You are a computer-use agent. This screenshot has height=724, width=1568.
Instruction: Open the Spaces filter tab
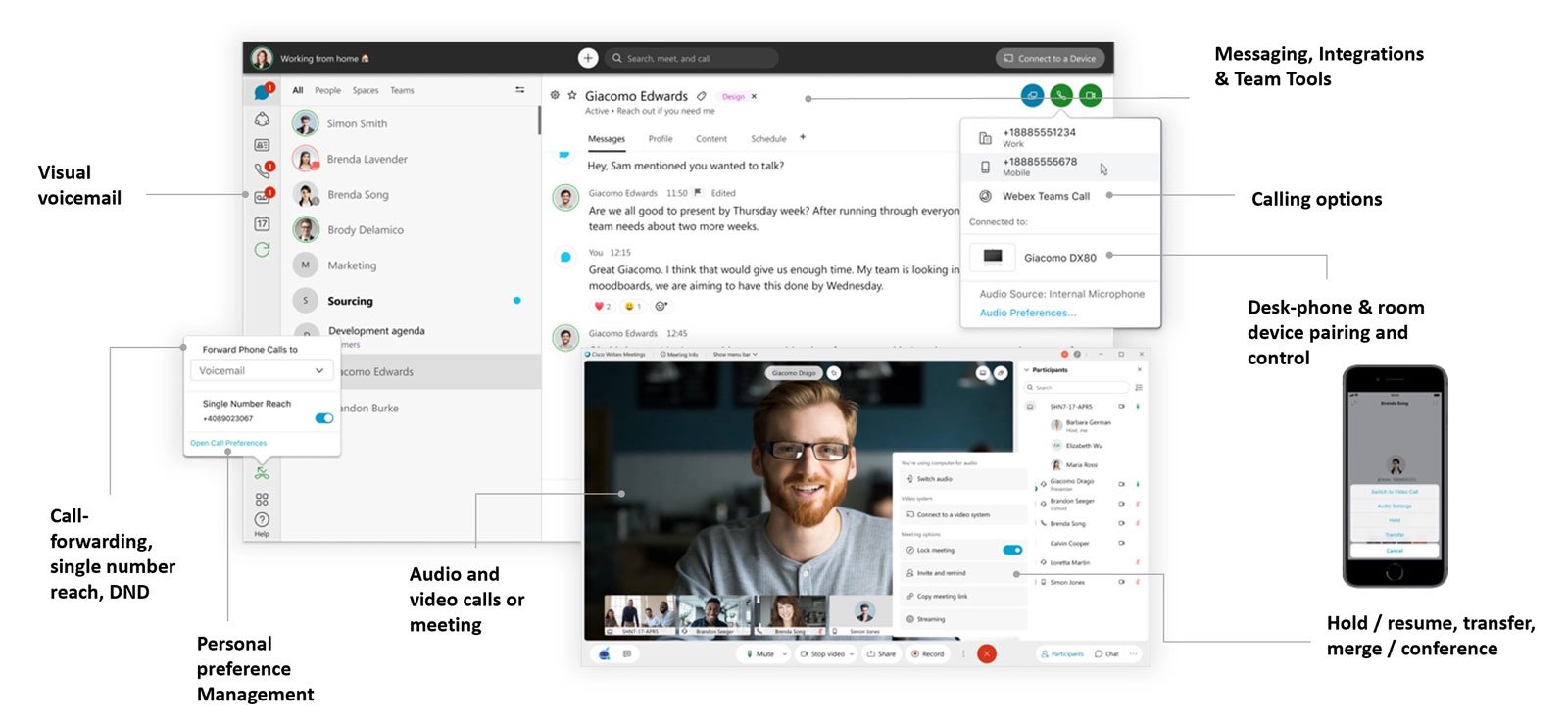tap(366, 90)
